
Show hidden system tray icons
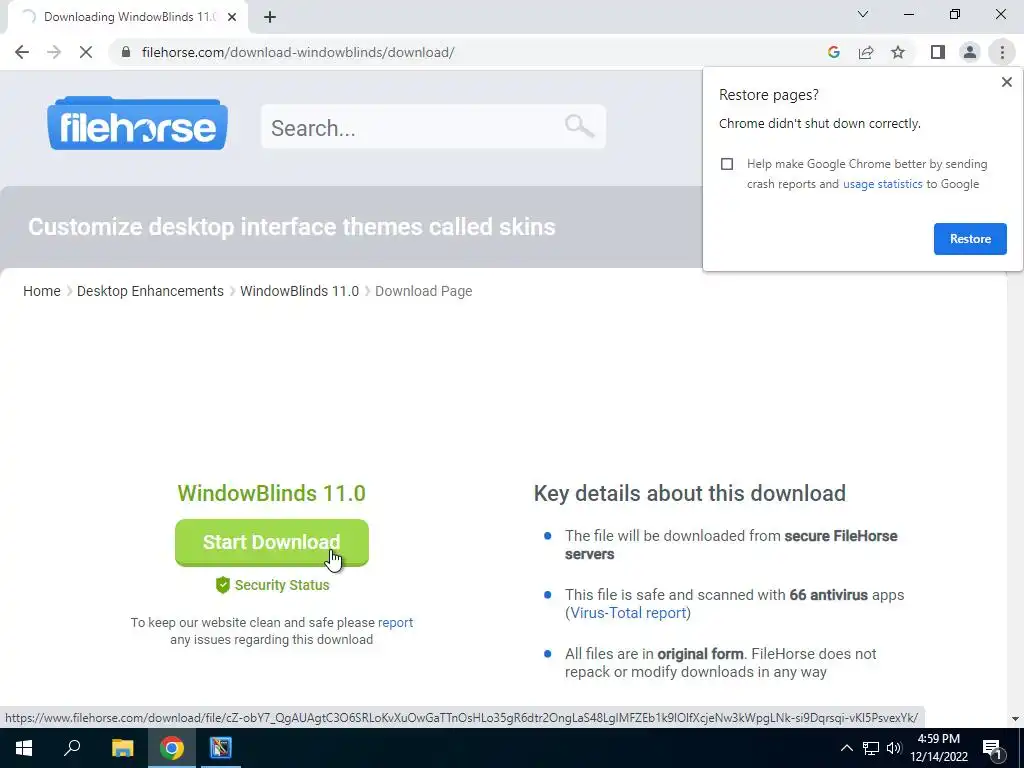click(x=846, y=748)
